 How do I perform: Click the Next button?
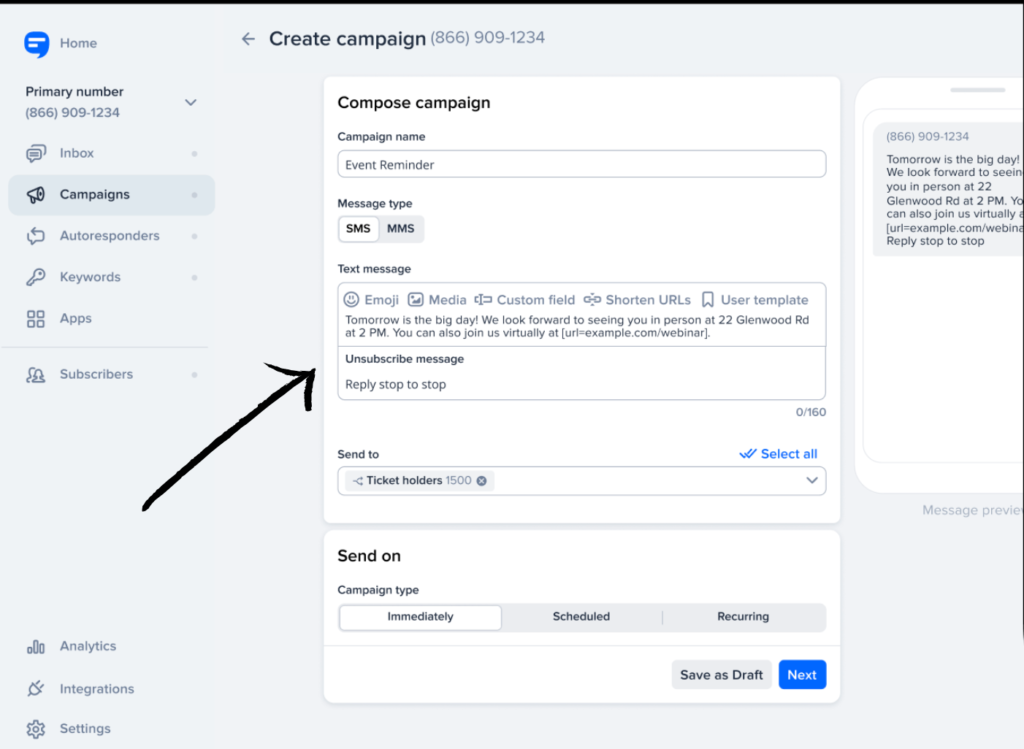(802, 675)
